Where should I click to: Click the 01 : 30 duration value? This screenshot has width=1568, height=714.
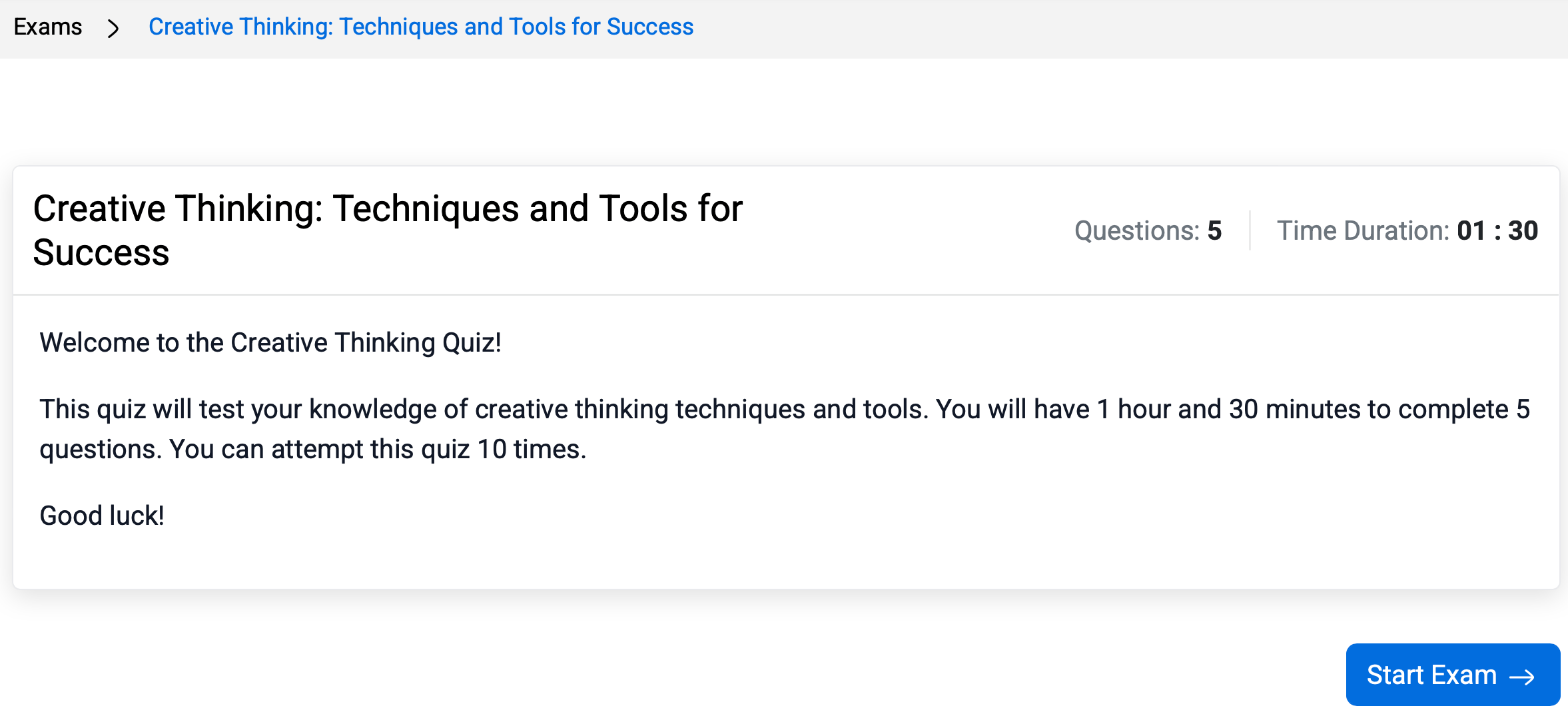pos(1497,231)
